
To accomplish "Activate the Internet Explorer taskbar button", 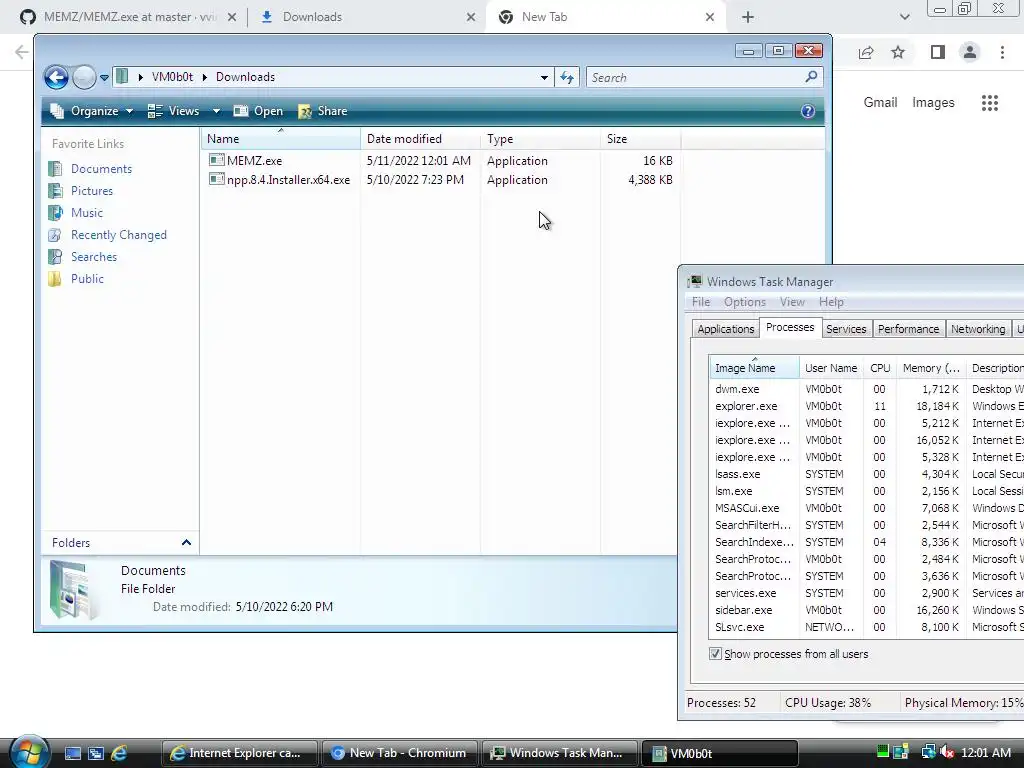I will pyautogui.click(x=240, y=753).
